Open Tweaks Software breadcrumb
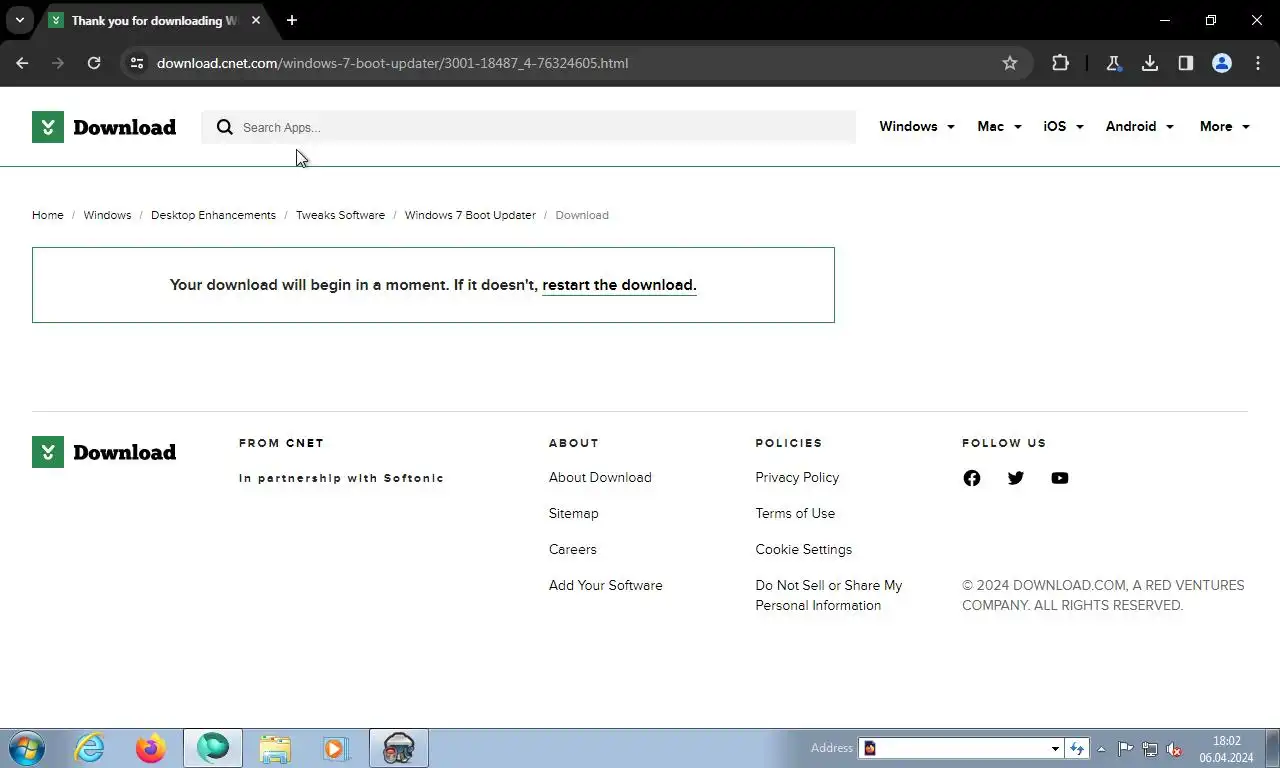This screenshot has height=768, width=1280. point(340,215)
